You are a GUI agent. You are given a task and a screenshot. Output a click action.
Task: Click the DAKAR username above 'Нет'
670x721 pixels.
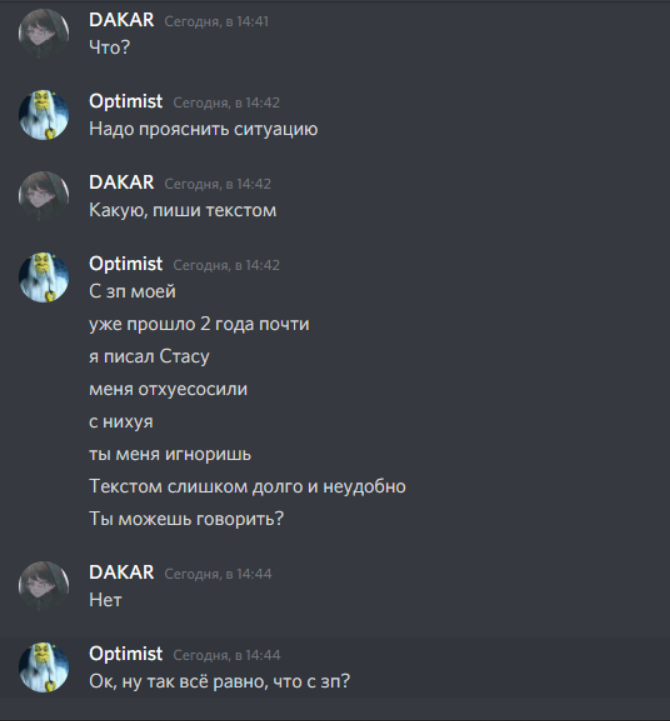[x=121, y=572]
